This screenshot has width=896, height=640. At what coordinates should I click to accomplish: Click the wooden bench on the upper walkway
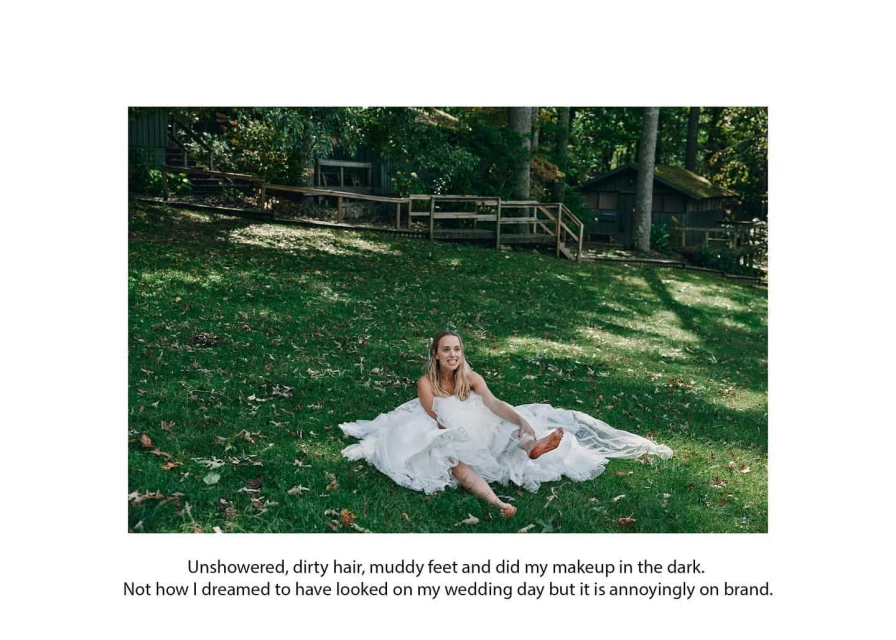coord(344,173)
